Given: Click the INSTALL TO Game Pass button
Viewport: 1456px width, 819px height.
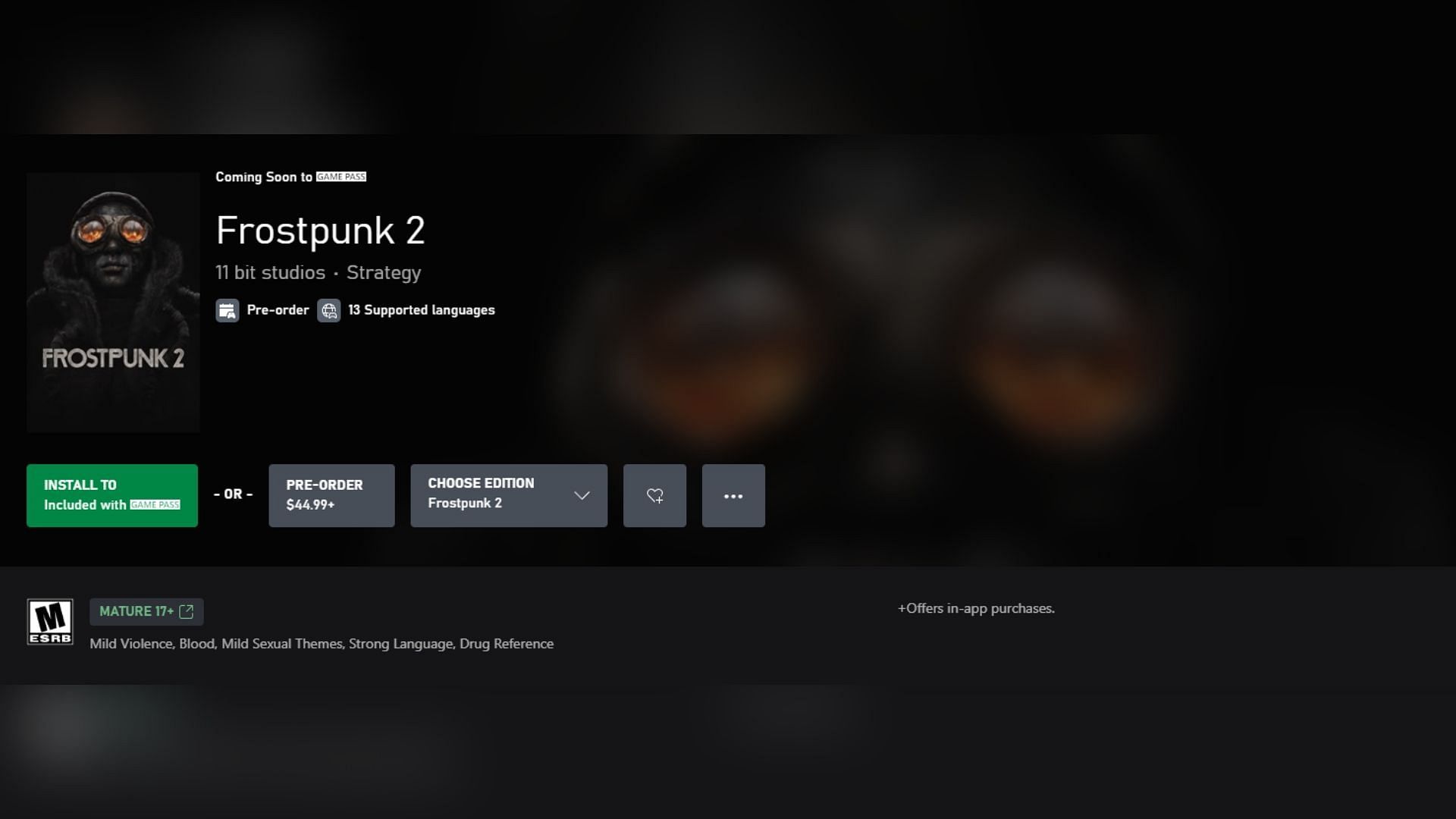Looking at the screenshot, I should pos(112,495).
